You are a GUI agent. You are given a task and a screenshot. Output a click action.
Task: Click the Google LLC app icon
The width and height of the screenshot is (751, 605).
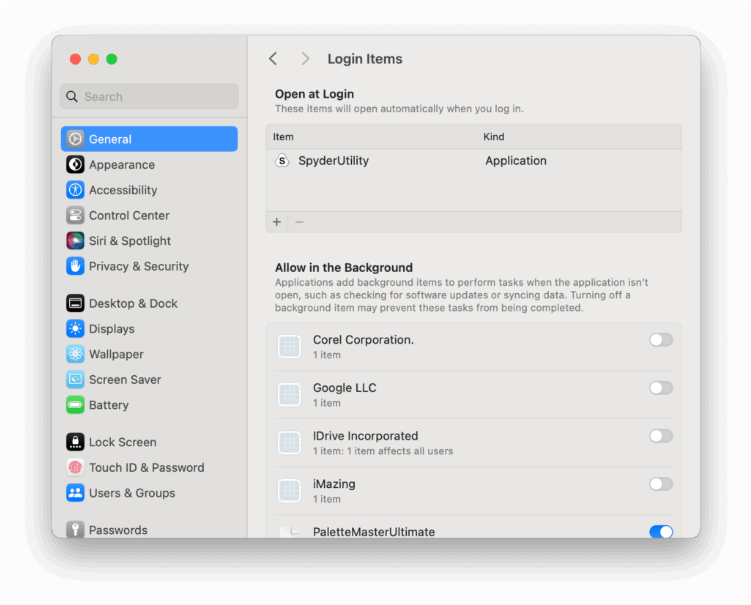[x=289, y=395]
